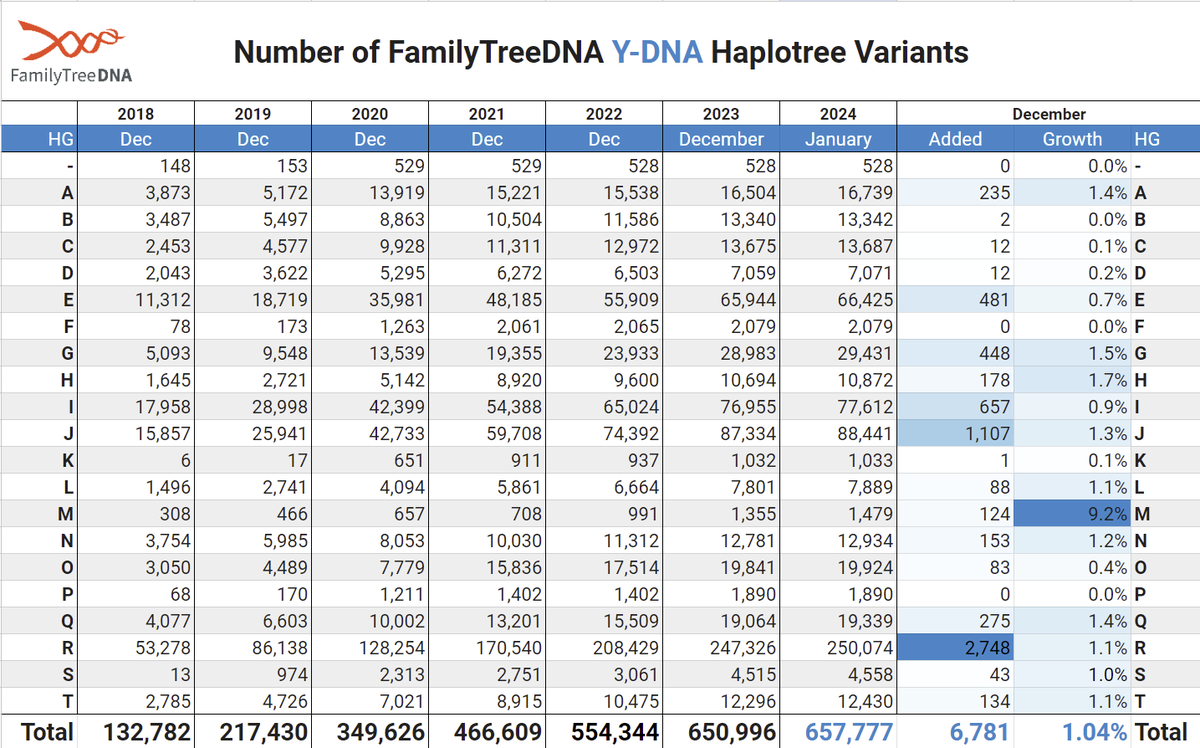
Task: Select the A haplogroup January value 16,739
Action: coord(838,192)
